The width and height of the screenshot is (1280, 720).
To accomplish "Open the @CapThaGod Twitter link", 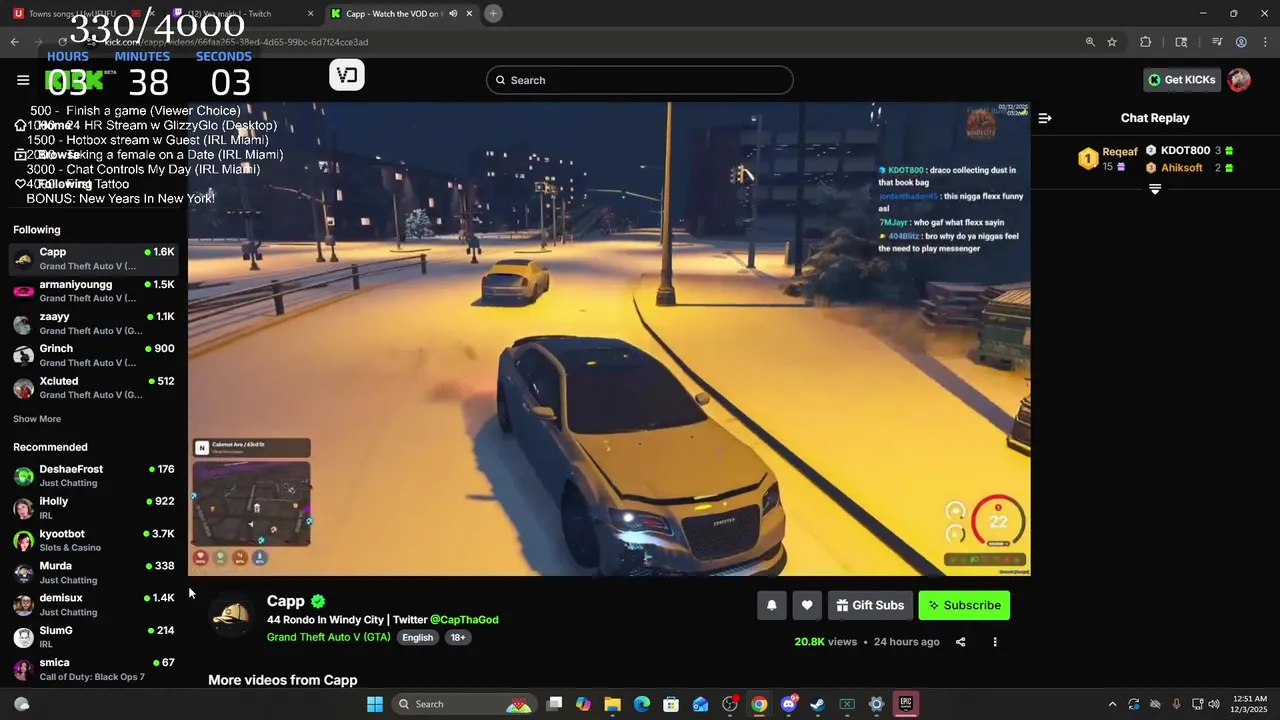I will 464,620.
